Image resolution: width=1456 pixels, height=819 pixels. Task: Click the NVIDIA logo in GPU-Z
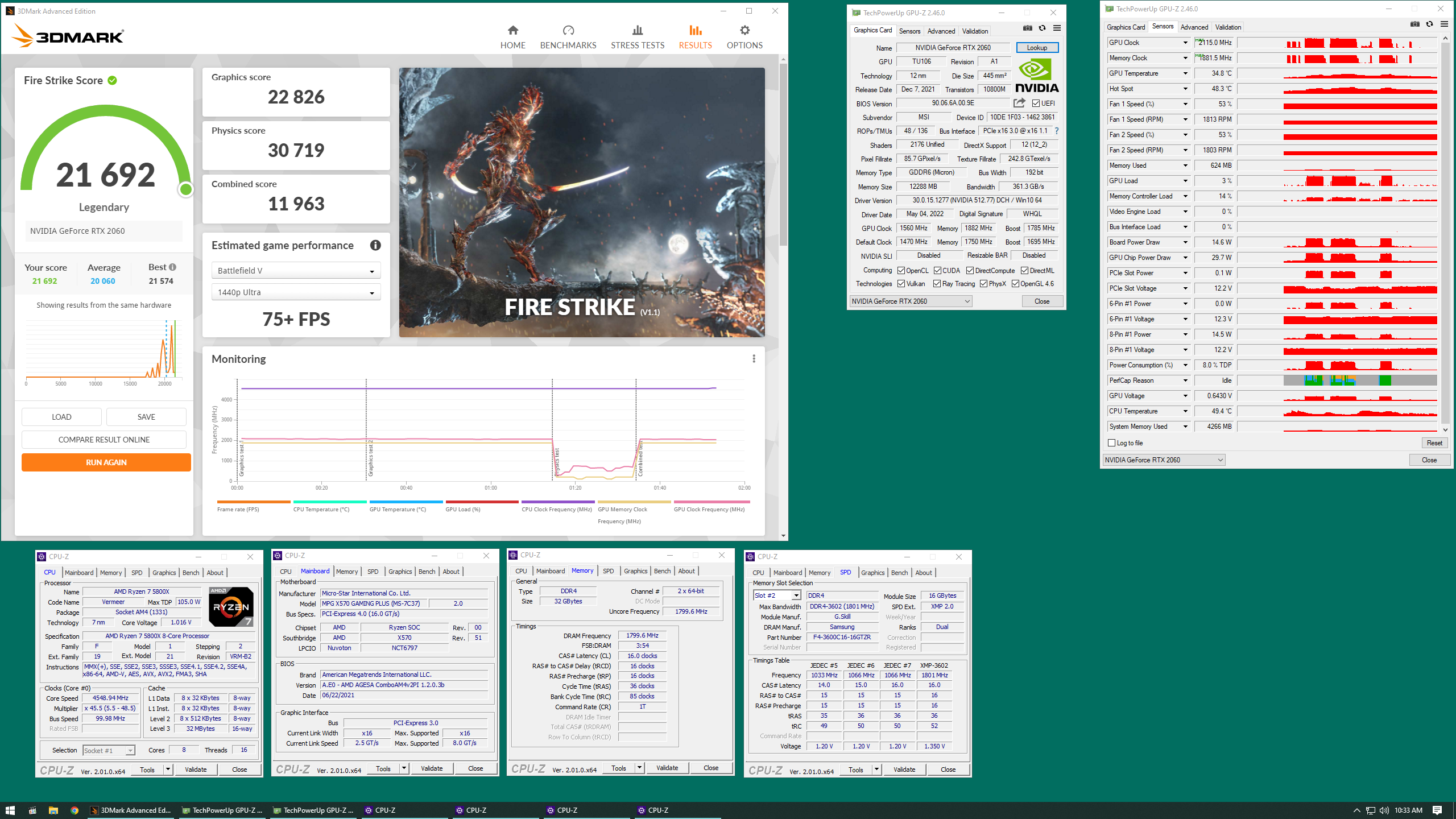(x=1037, y=76)
